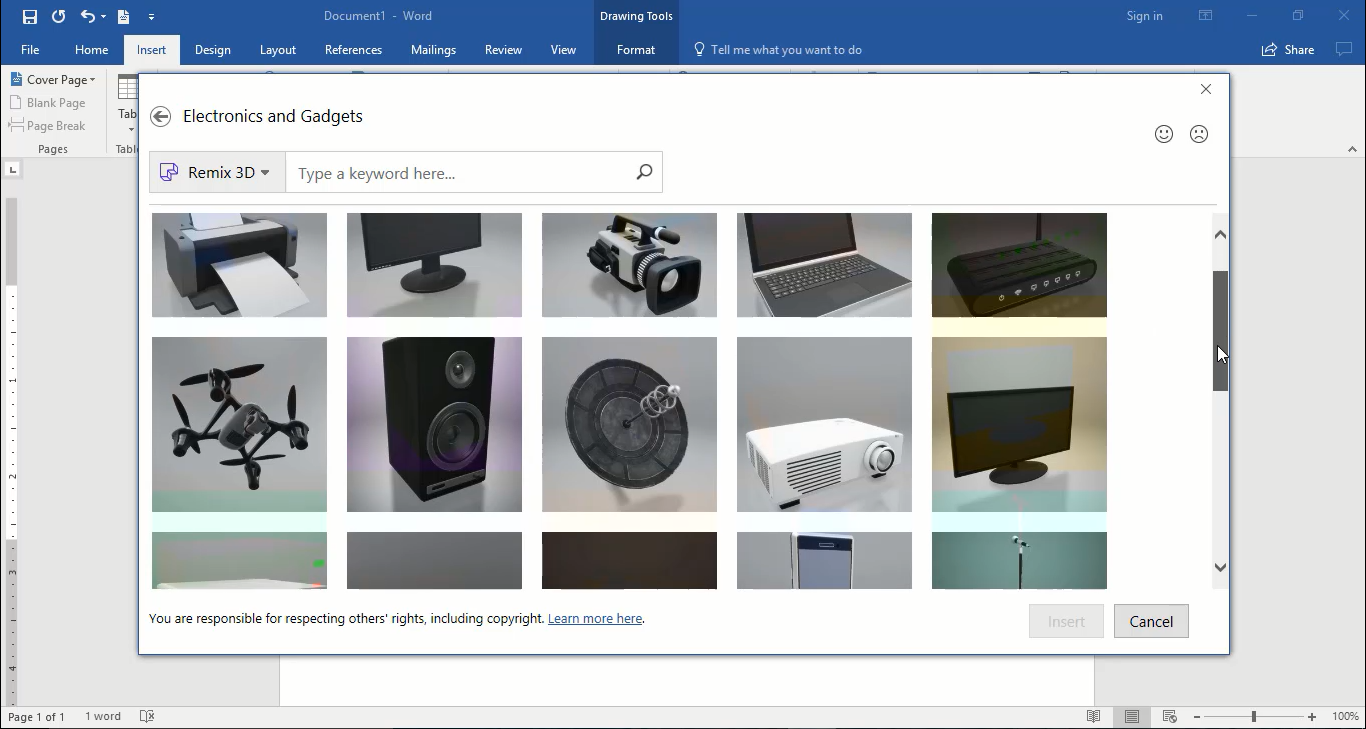Type in the keyword search field

[x=460, y=173]
